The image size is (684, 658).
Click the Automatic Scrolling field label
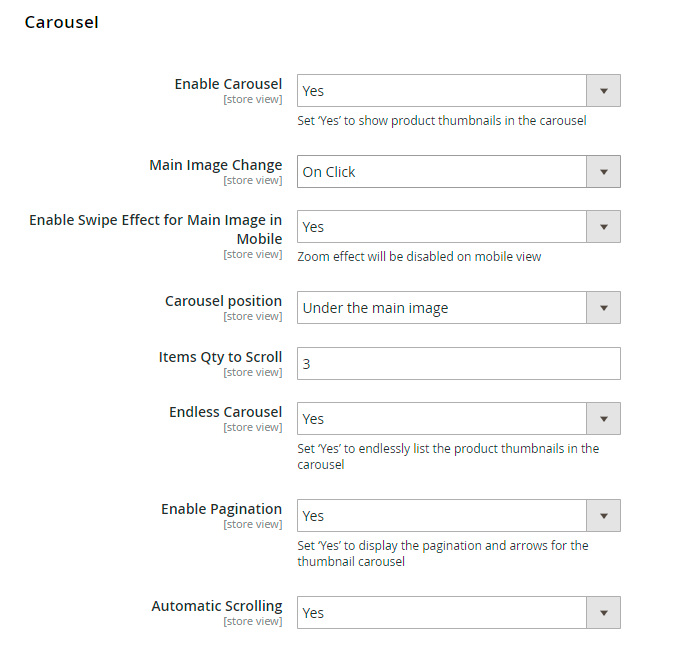pos(217,606)
